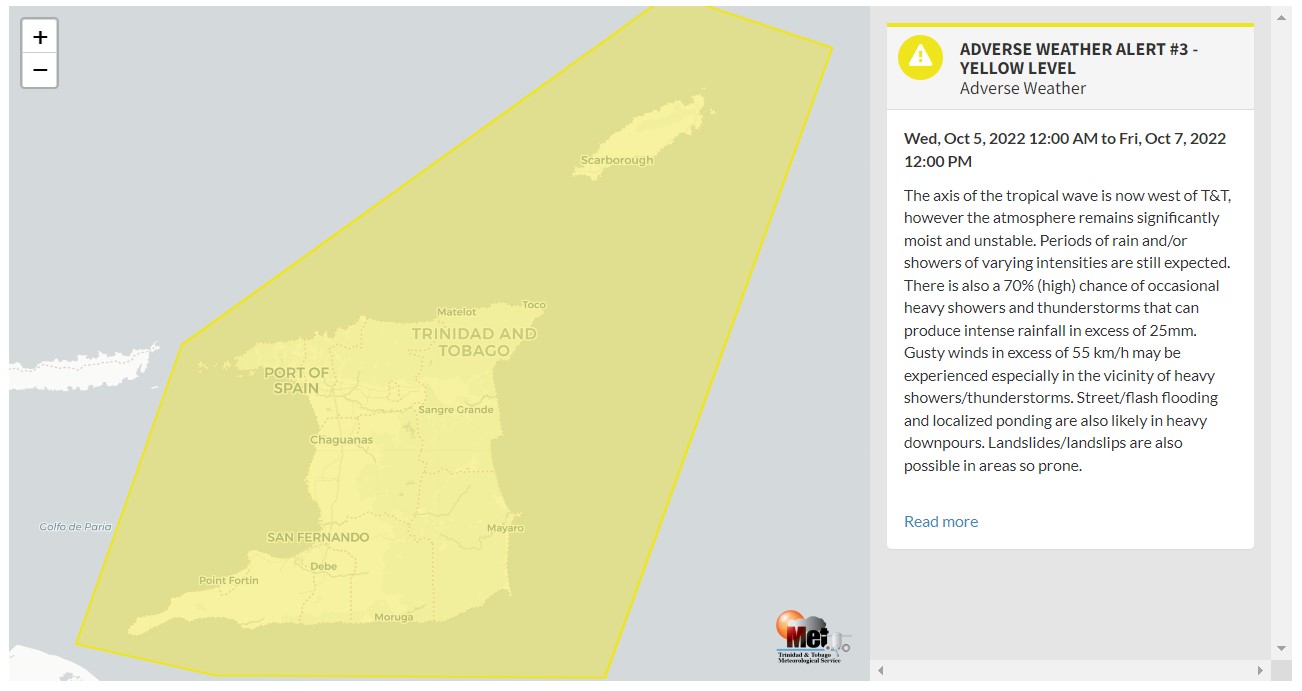Click the Moruga label on the map
This screenshot has height=691, width=1302.
pos(393,617)
